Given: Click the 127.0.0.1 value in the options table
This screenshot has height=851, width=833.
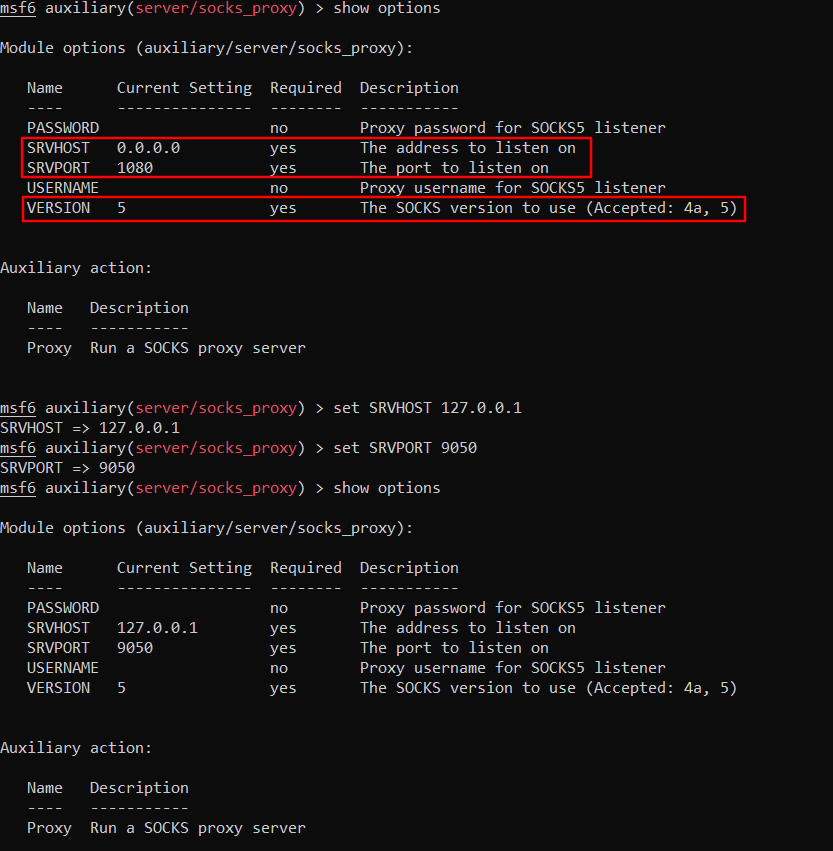Looking at the screenshot, I should point(157,628).
